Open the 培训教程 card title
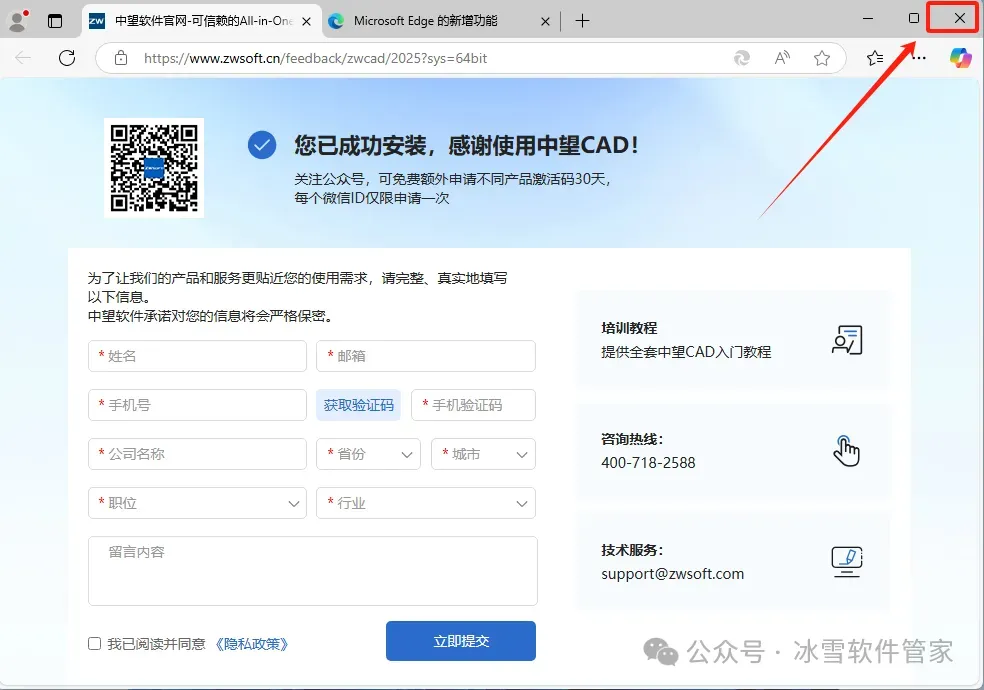The image size is (984, 690). [629, 328]
